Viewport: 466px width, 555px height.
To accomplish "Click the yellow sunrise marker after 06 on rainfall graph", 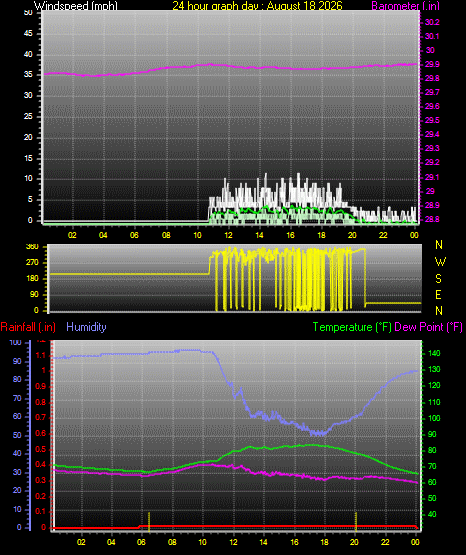I will pyautogui.click(x=149, y=522).
